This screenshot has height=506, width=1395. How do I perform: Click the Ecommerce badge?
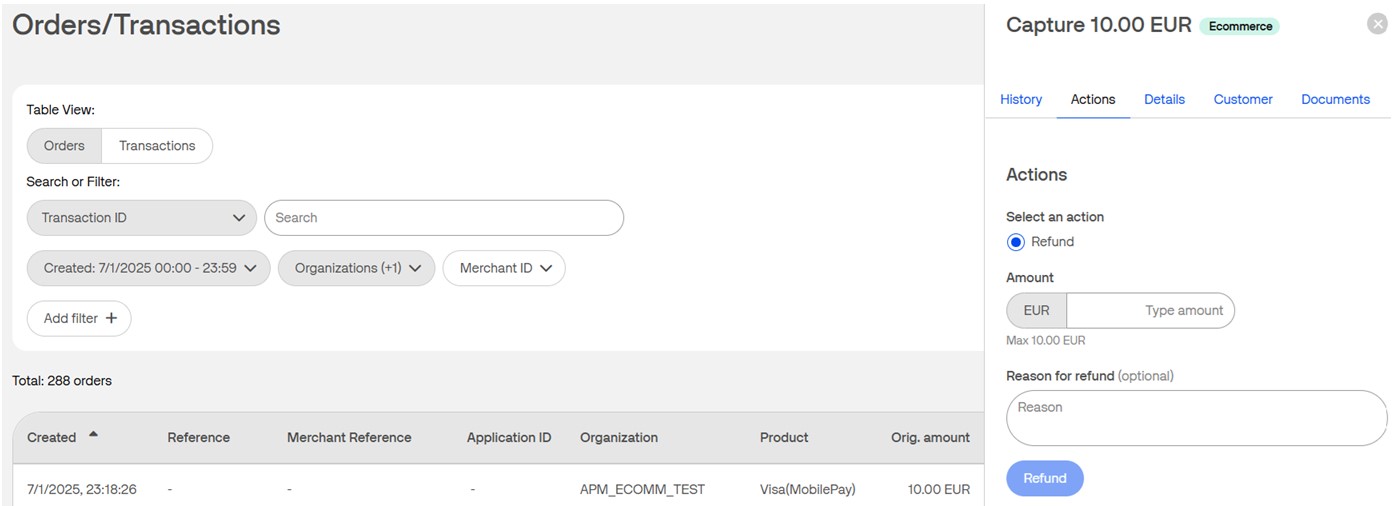pyautogui.click(x=1240, y=27)
